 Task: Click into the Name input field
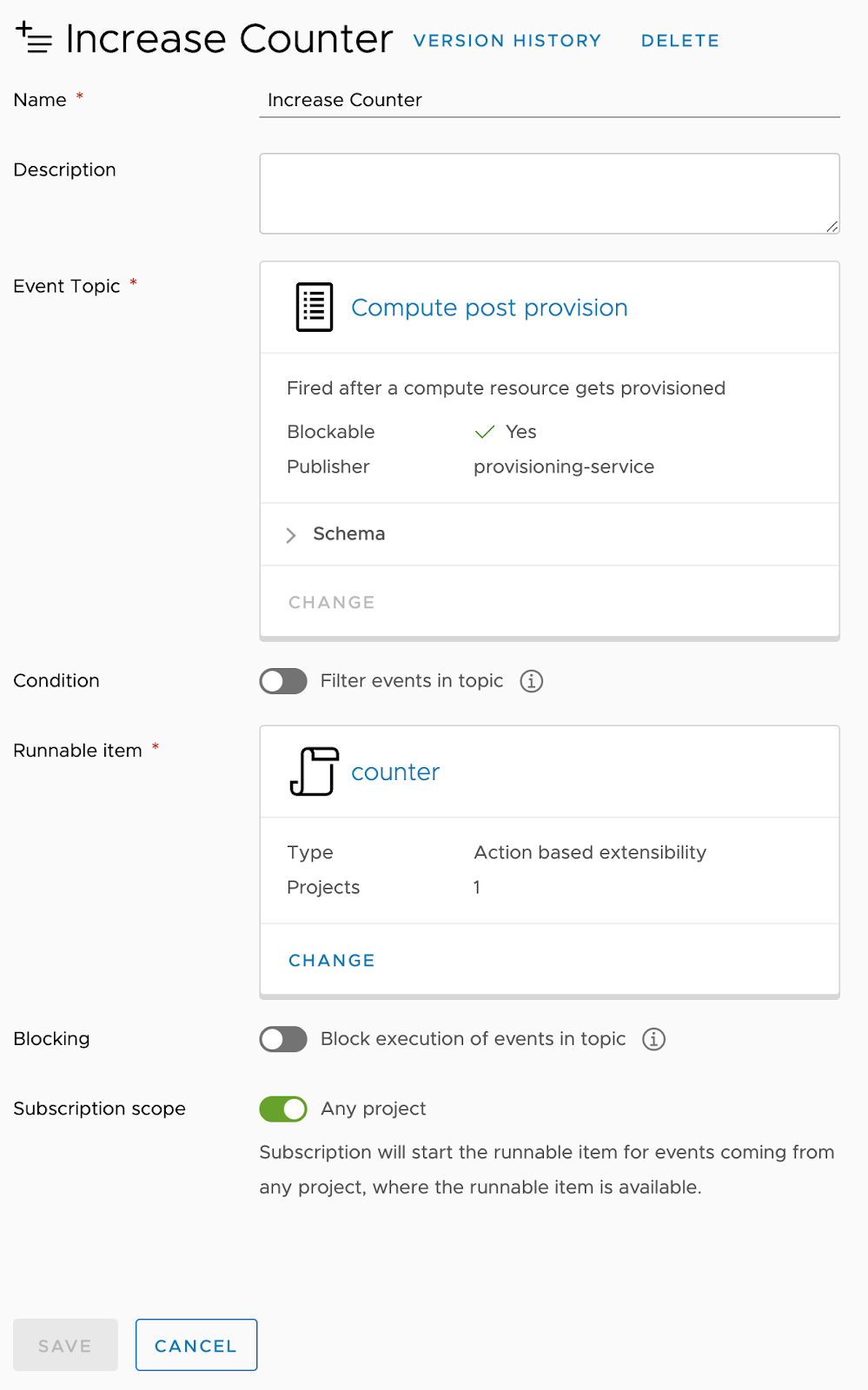coord(549,100)
